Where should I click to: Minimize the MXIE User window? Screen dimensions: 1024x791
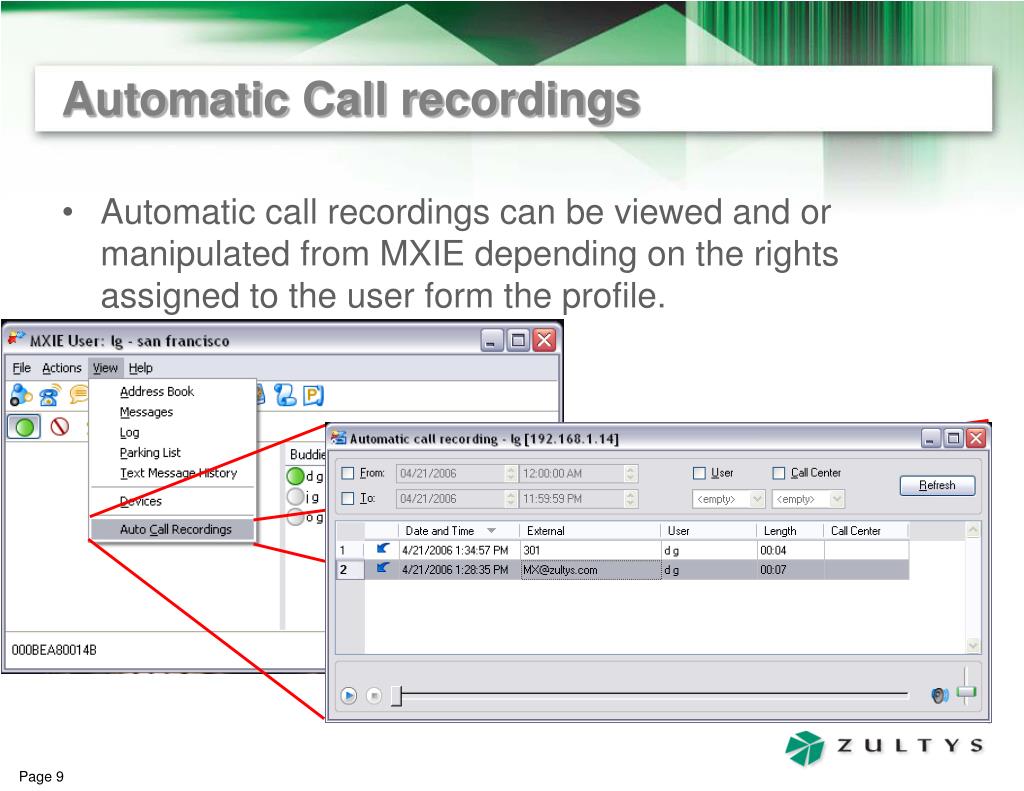[x=492, y=340]
